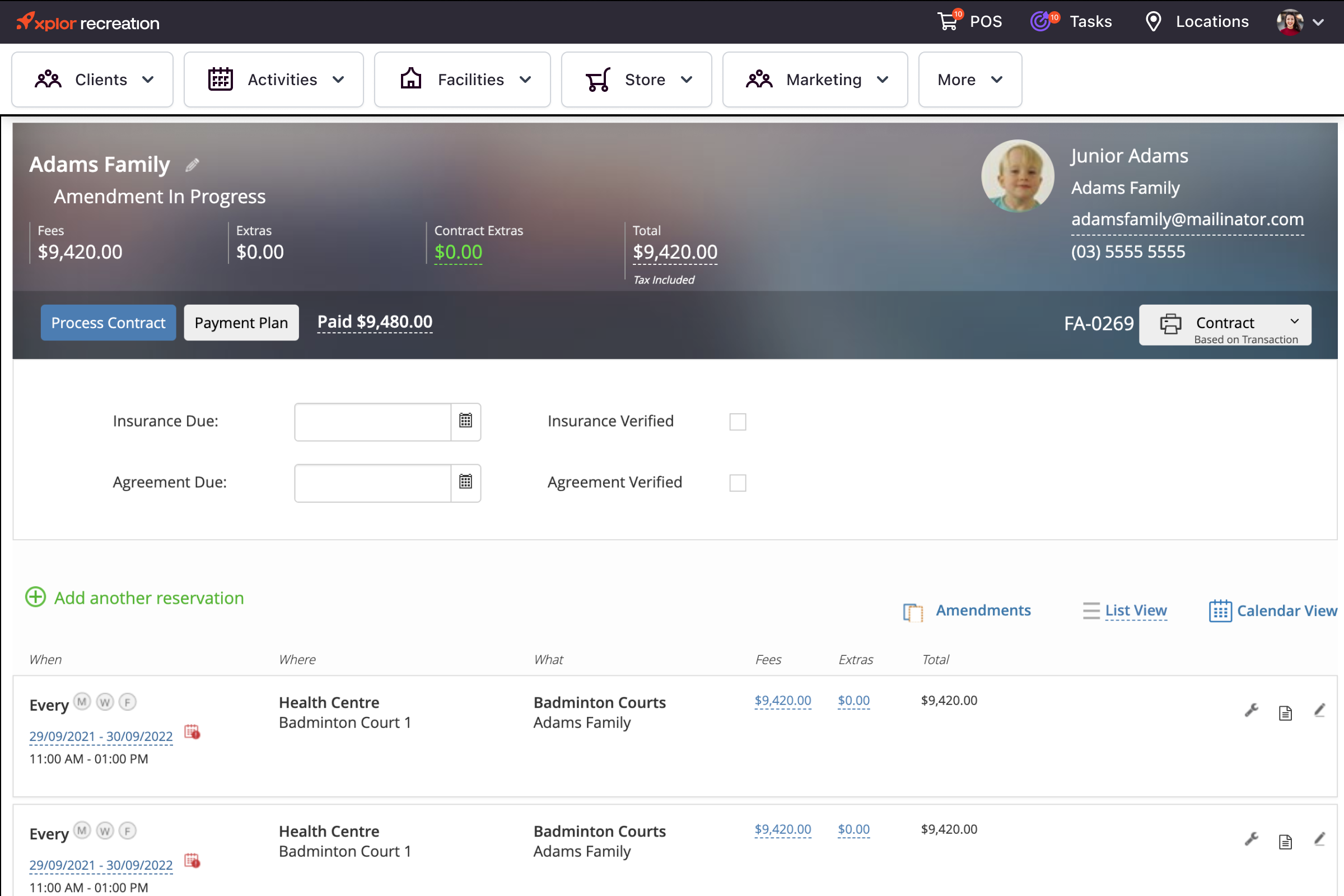Select the M day toggle on first reservation
1344x896 pixels.
point(81,702)
